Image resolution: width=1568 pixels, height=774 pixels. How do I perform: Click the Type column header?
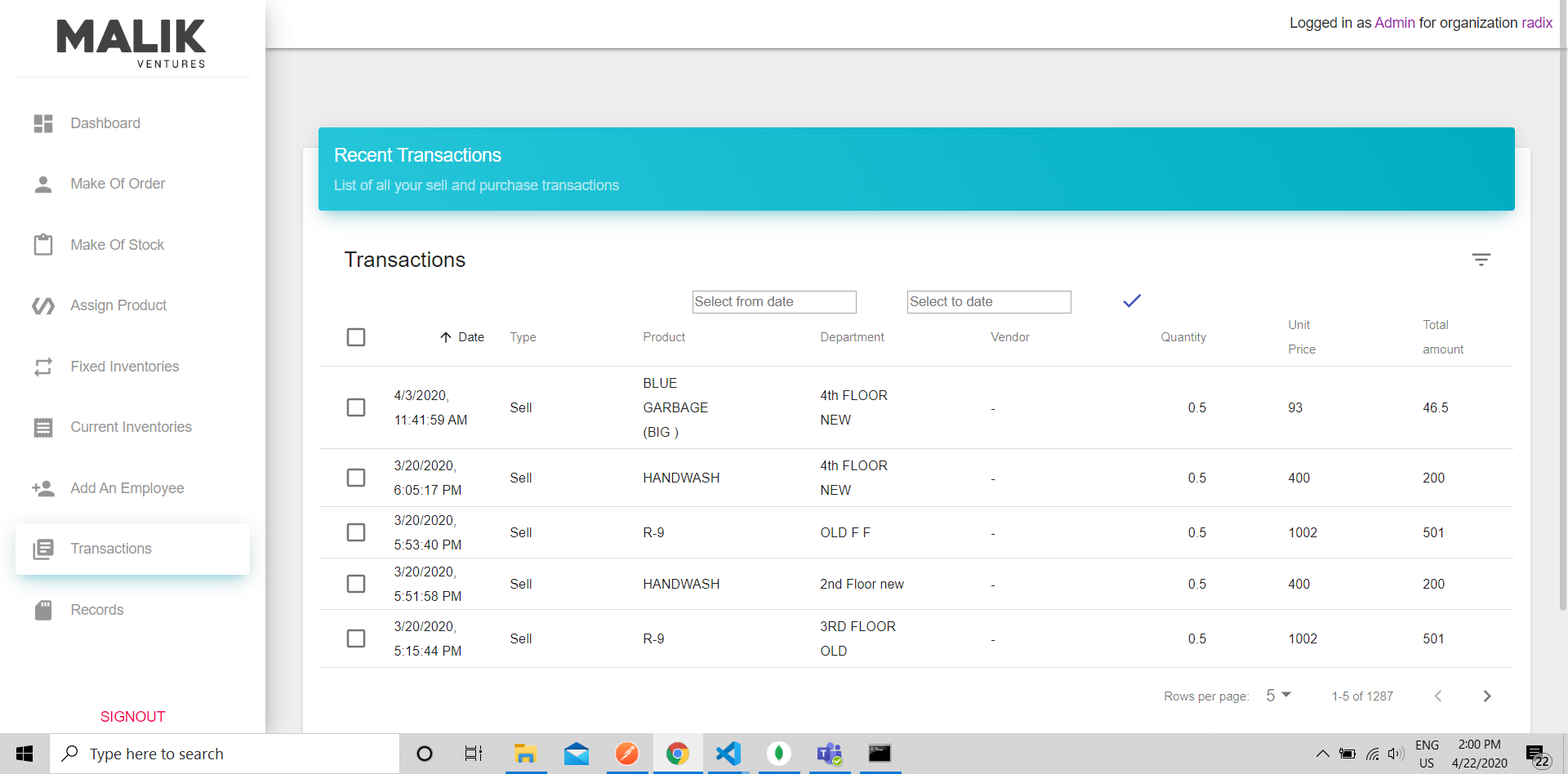(523, 337)
